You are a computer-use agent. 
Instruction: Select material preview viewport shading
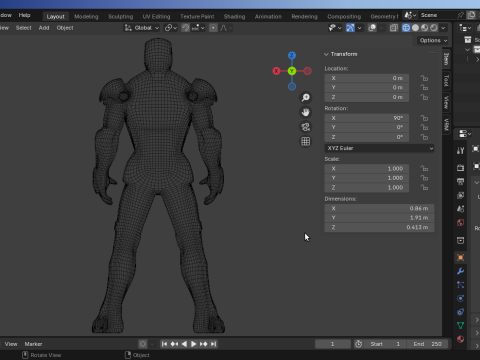pyautogui.click(x=424, y=28)
